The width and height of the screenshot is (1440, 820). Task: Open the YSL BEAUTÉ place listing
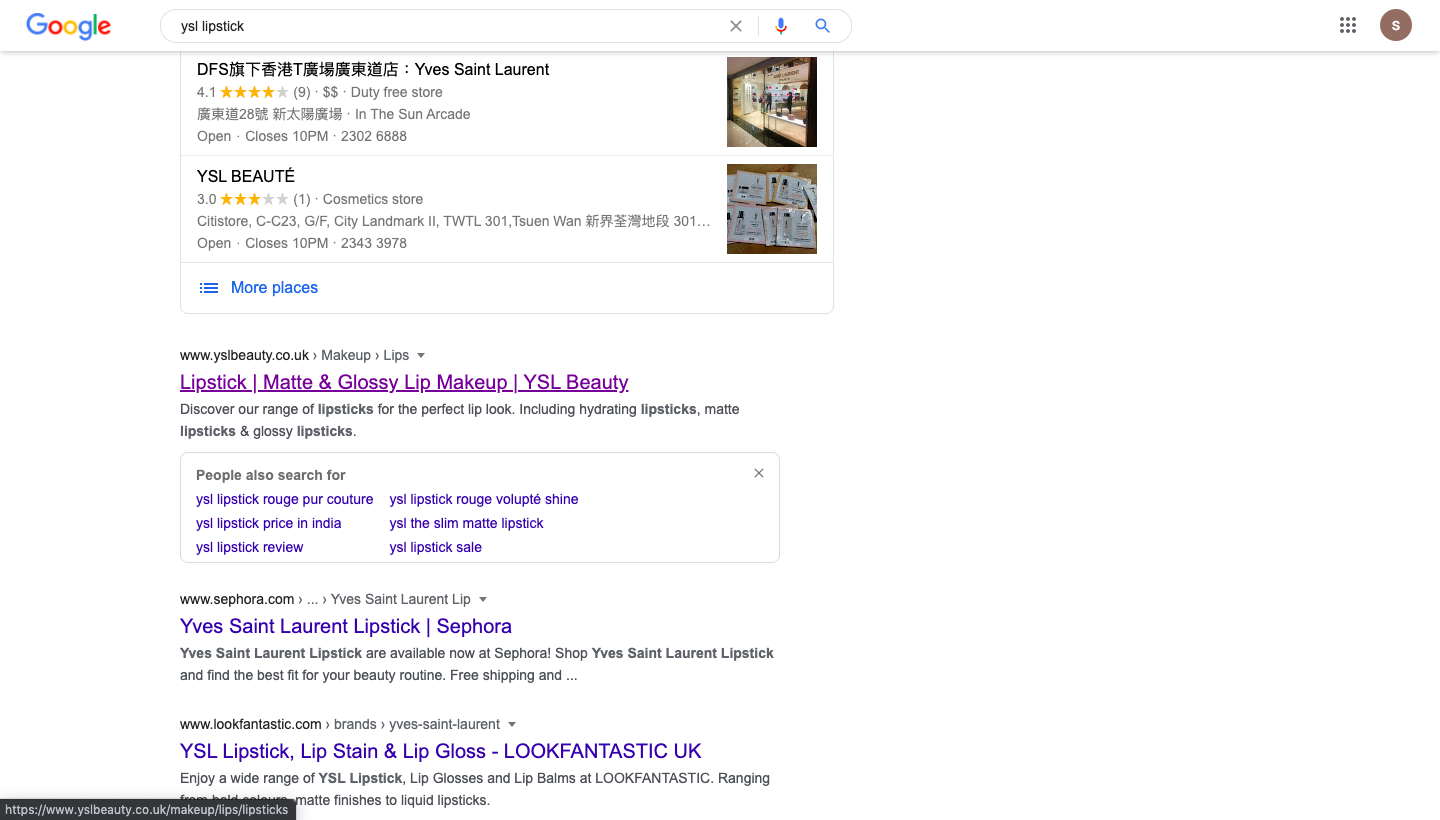point(246,176)
